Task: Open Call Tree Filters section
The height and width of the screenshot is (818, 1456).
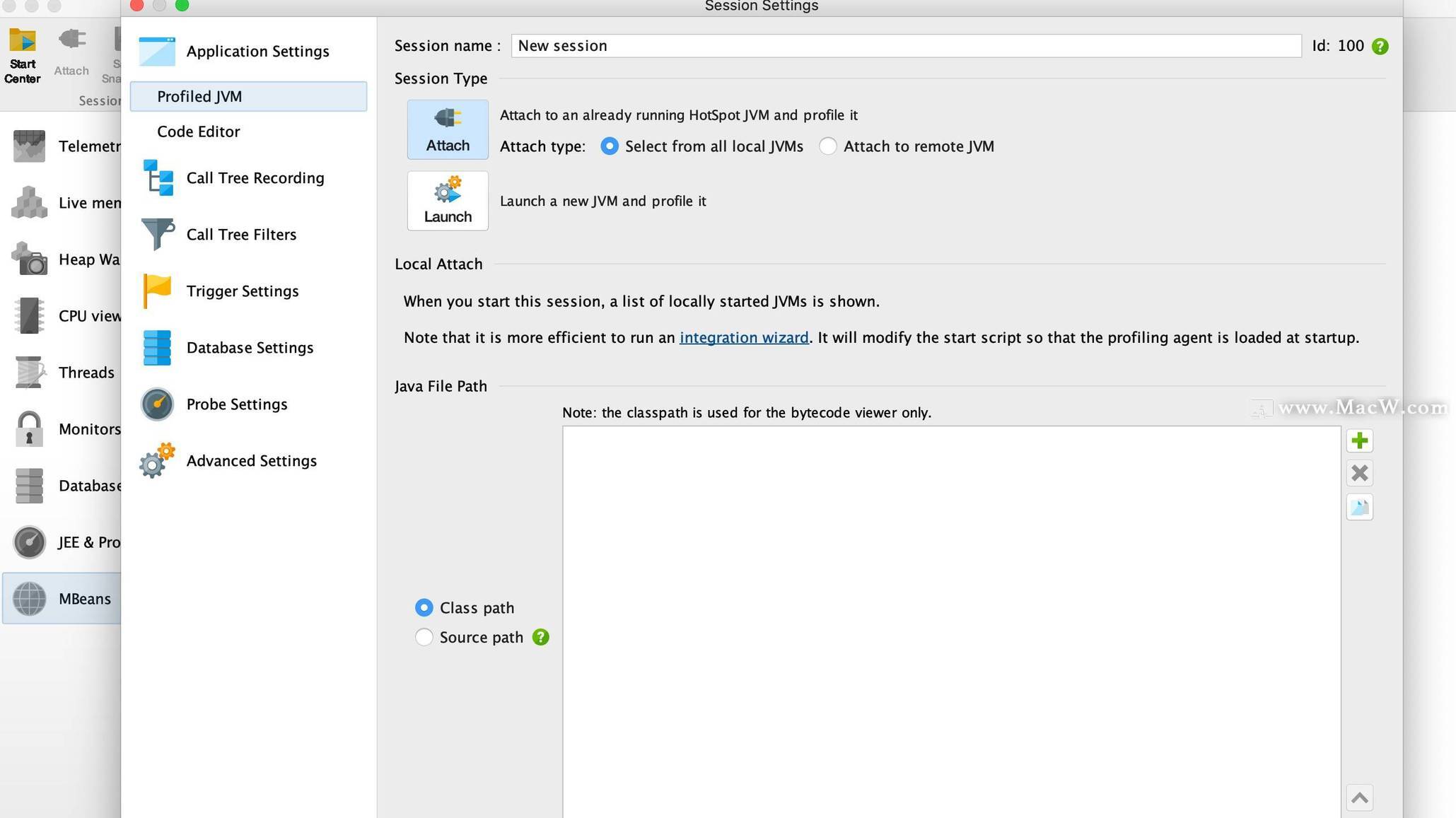Action: point(240,235)
